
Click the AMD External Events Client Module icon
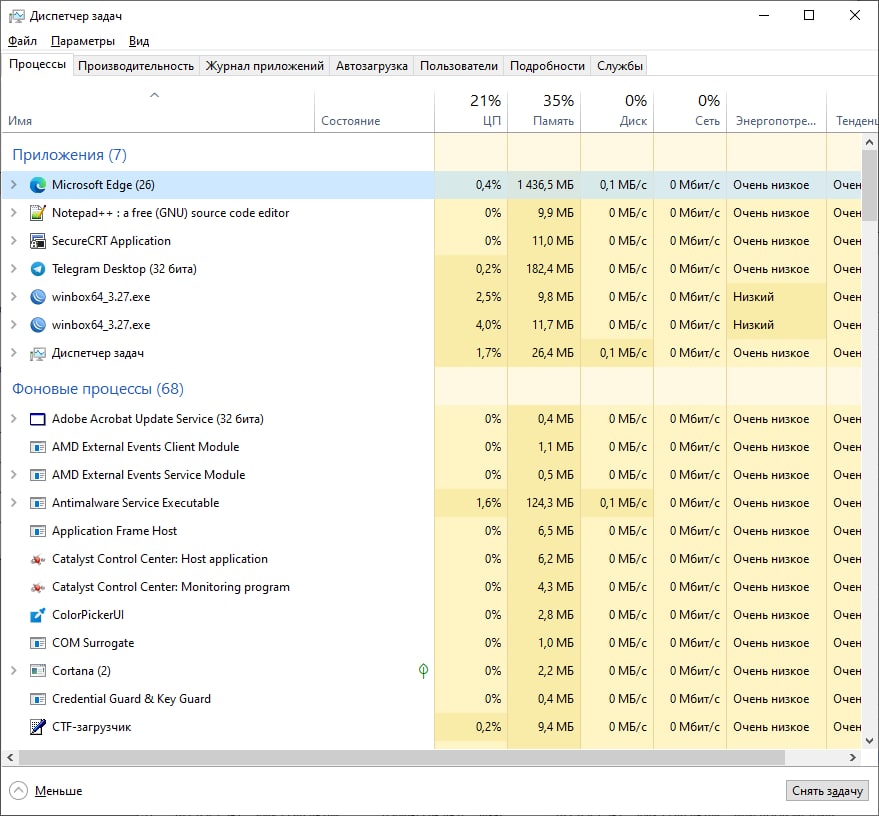click(x=38, y=447)
